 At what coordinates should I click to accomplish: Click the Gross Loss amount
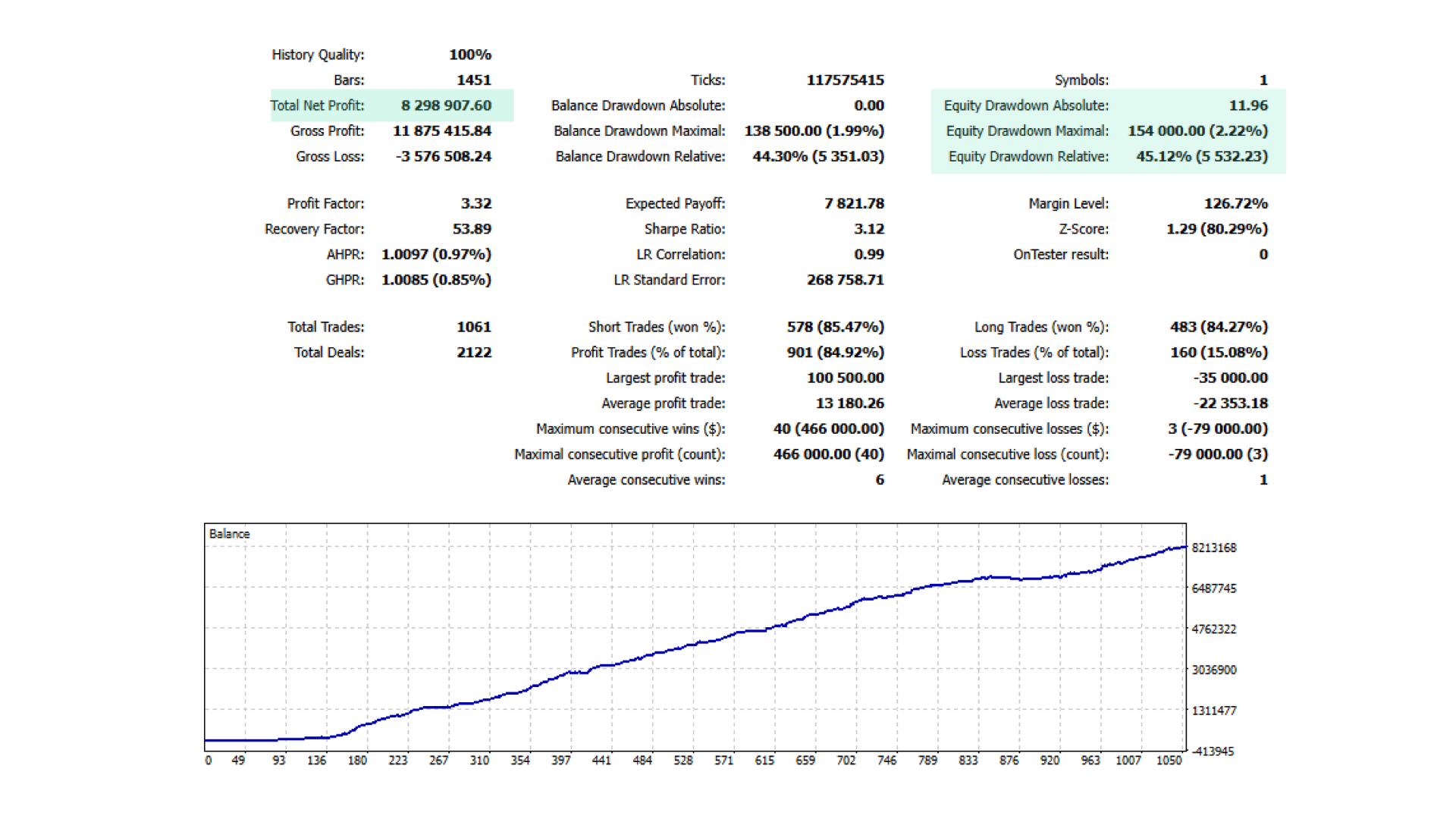point(443,156)
